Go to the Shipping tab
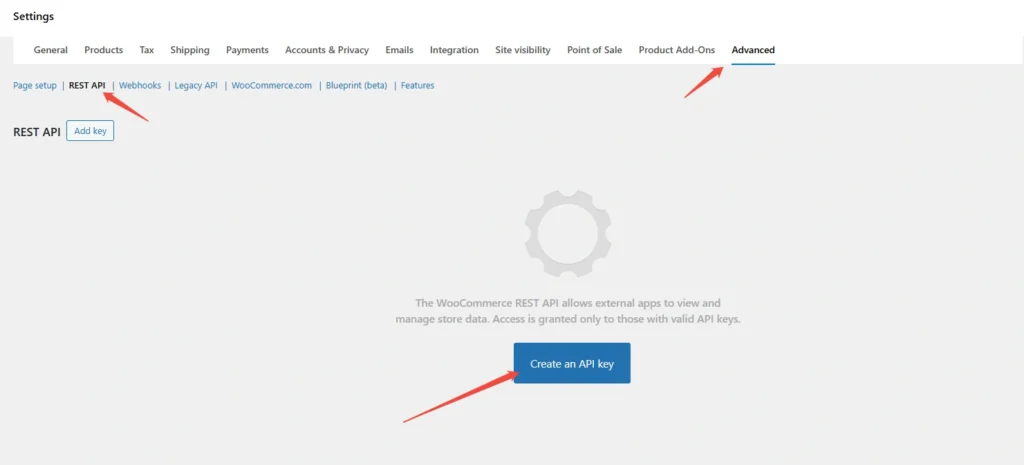The height and width of the screenshot is (465, 1024). click(x=190, y=50)
